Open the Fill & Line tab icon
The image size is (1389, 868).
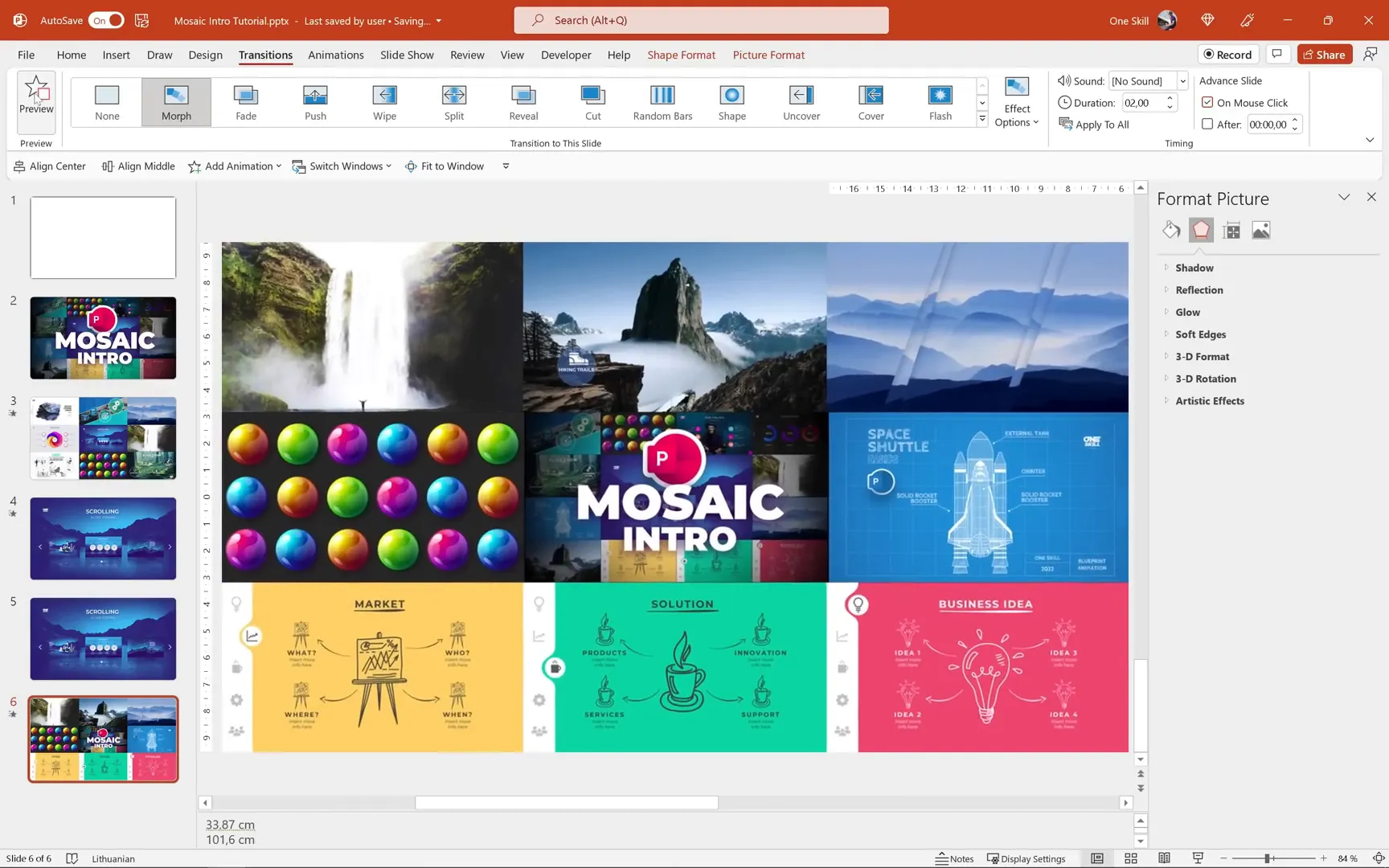[x=1171, y=231]
